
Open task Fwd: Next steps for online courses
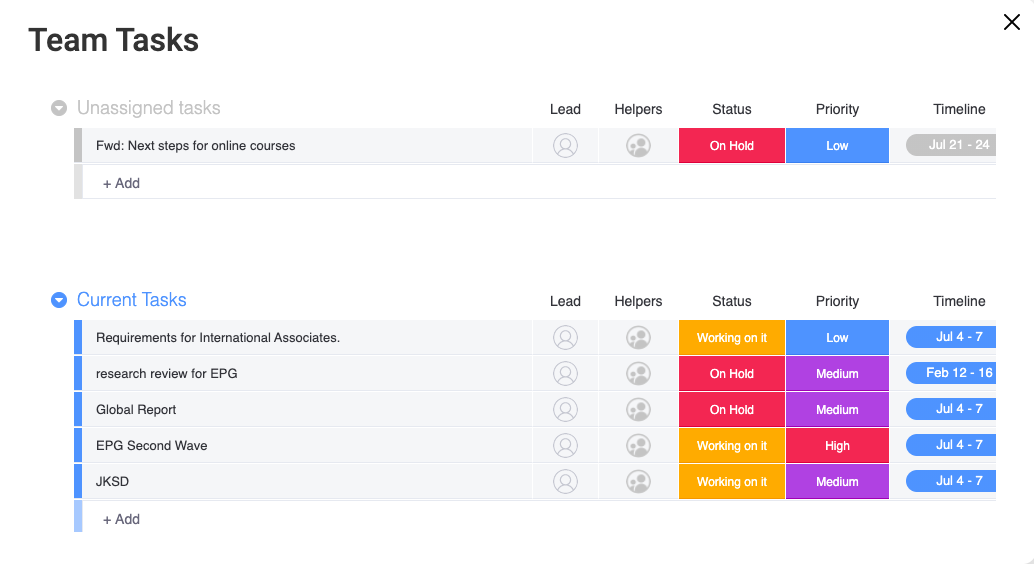195,146
